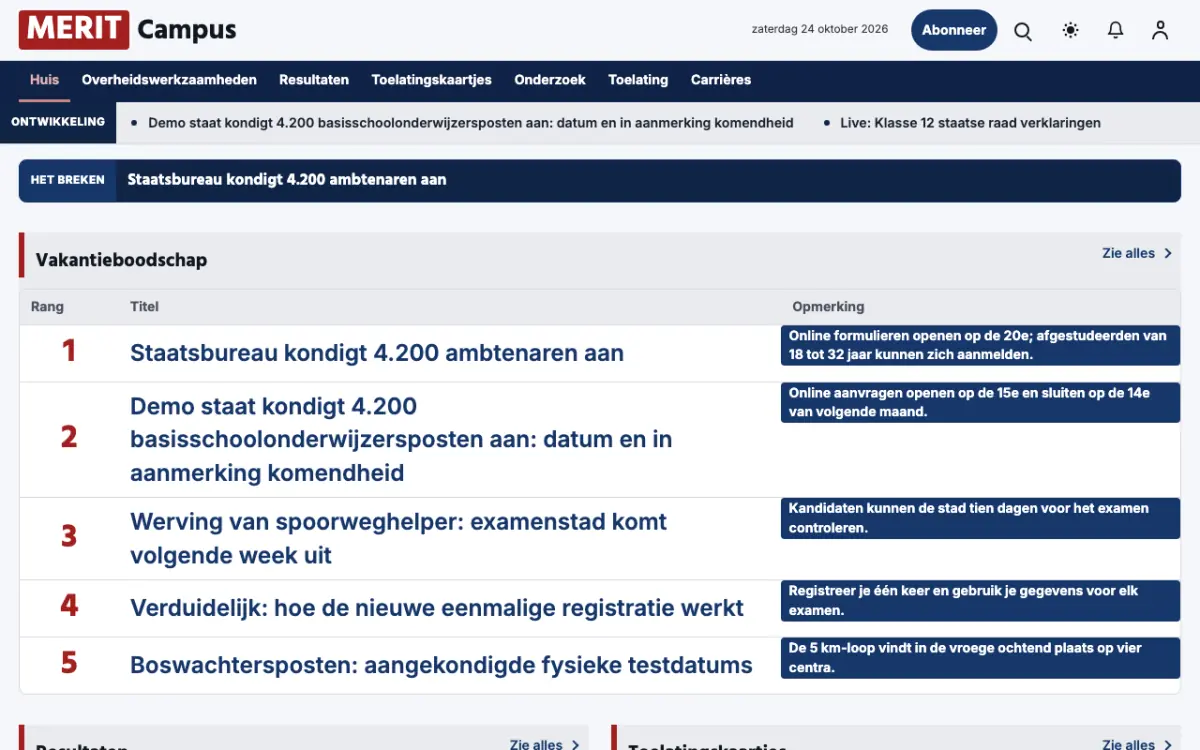Click Zie alles in Toelatingskaartjes section
The width and height of the screenshot is (1200, 750).
(x=1128, y=745)
